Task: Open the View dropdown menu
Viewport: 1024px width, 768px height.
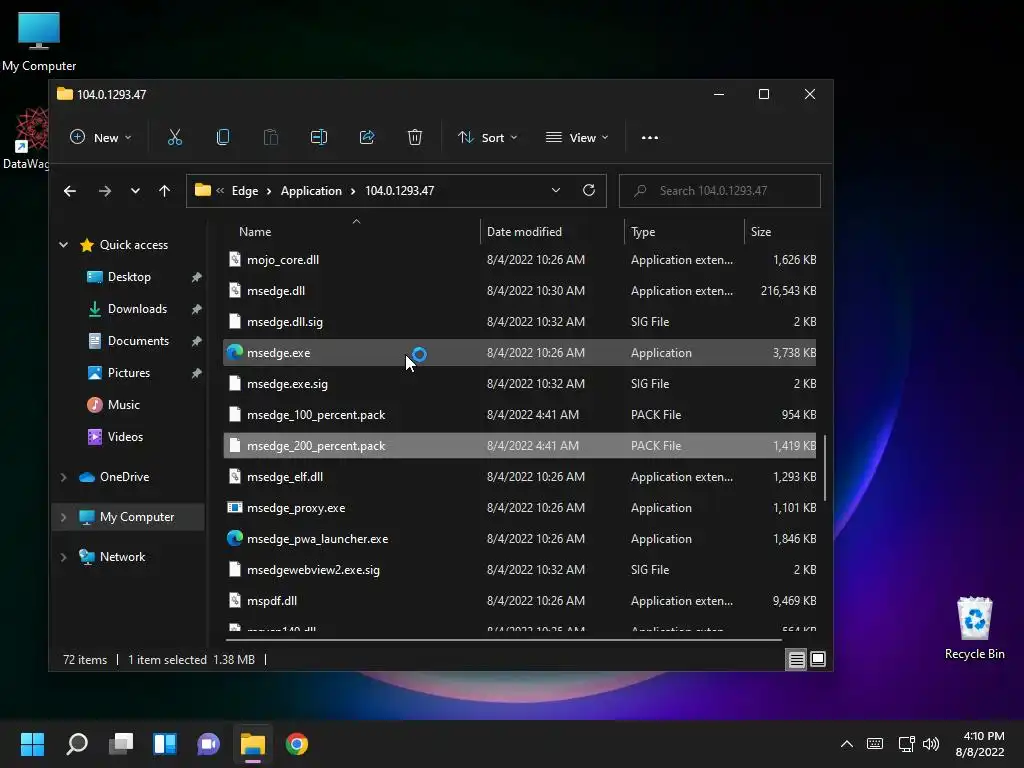Action: click(x=577, y=138)
